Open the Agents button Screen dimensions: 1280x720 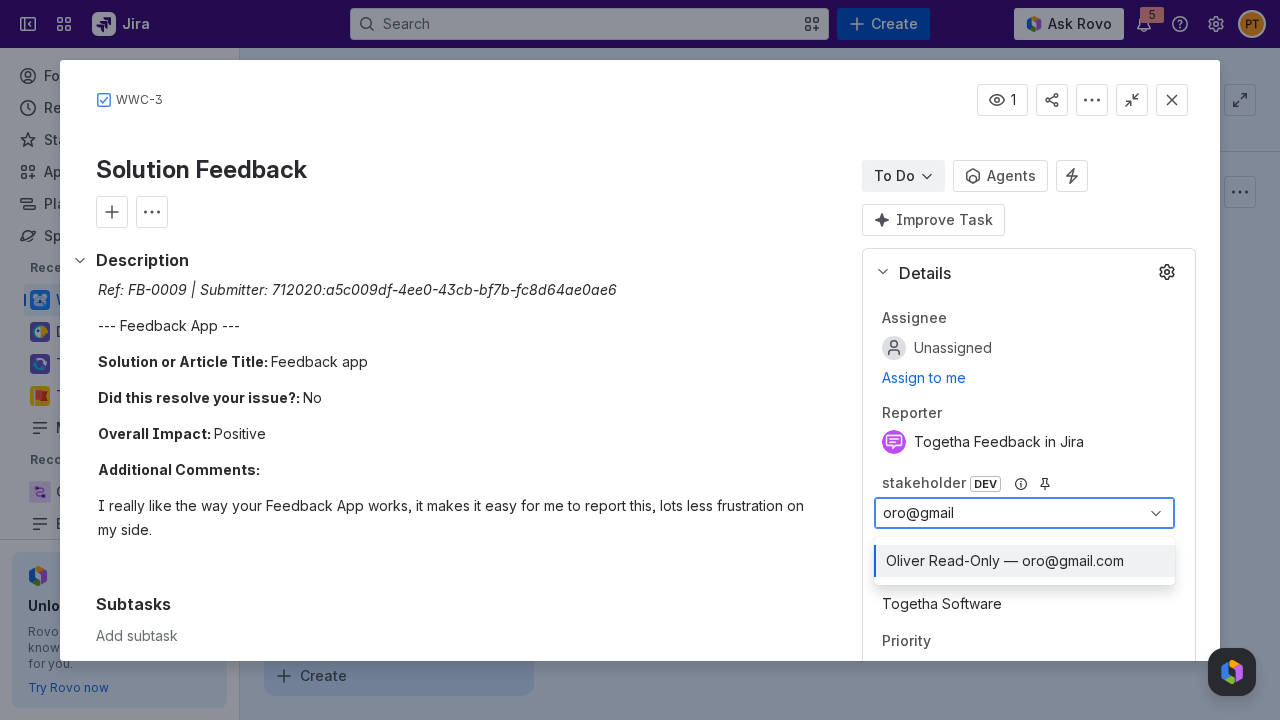tap(1000, 176)
